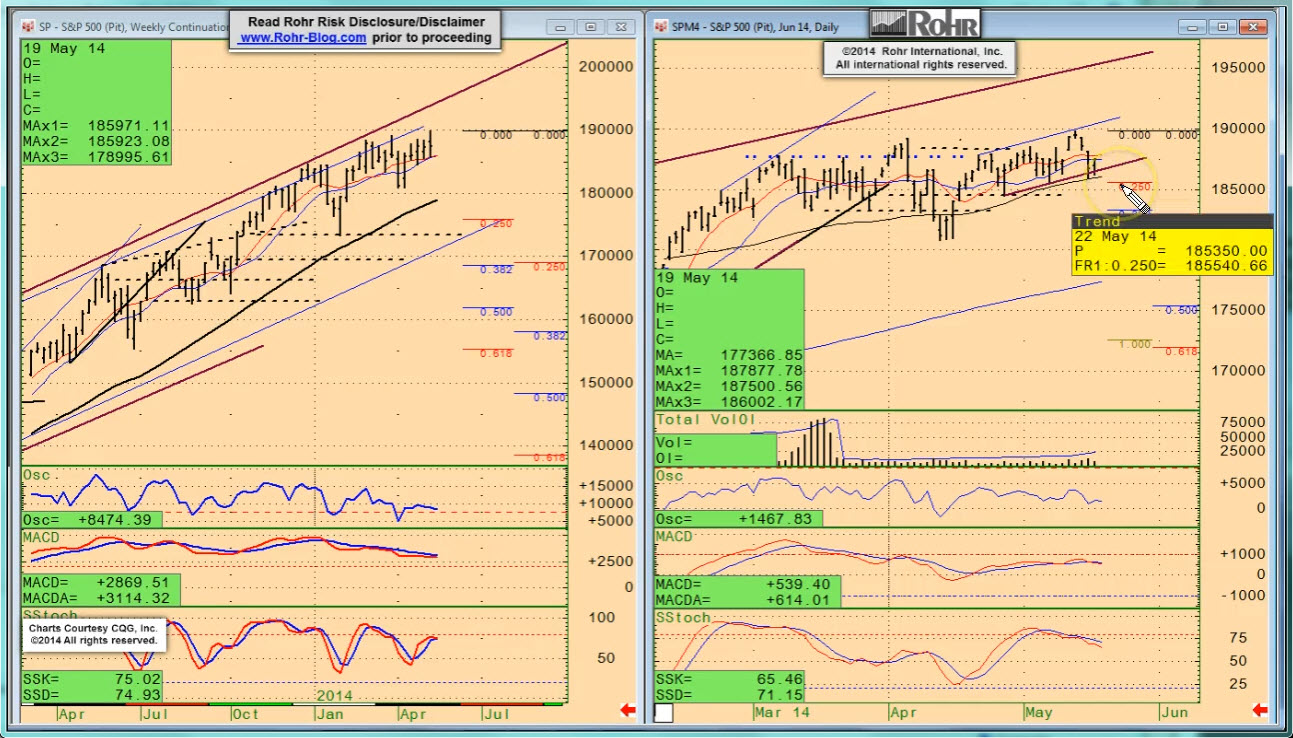Tick the white box at daily chart bottom-left
Screen dimensions: 1293x738
pyautogui.click(x=663, y=712)
